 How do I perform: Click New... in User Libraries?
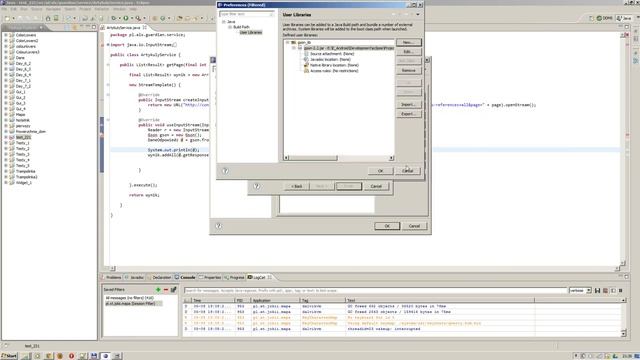point(408,42)
